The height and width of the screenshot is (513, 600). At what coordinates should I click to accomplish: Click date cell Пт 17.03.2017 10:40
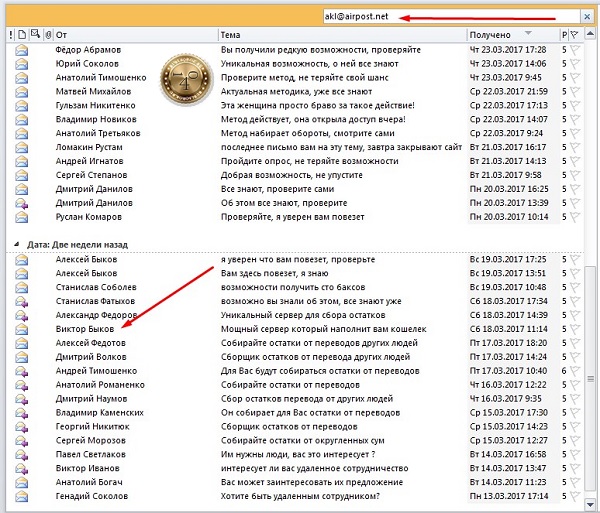click(508, 371)
